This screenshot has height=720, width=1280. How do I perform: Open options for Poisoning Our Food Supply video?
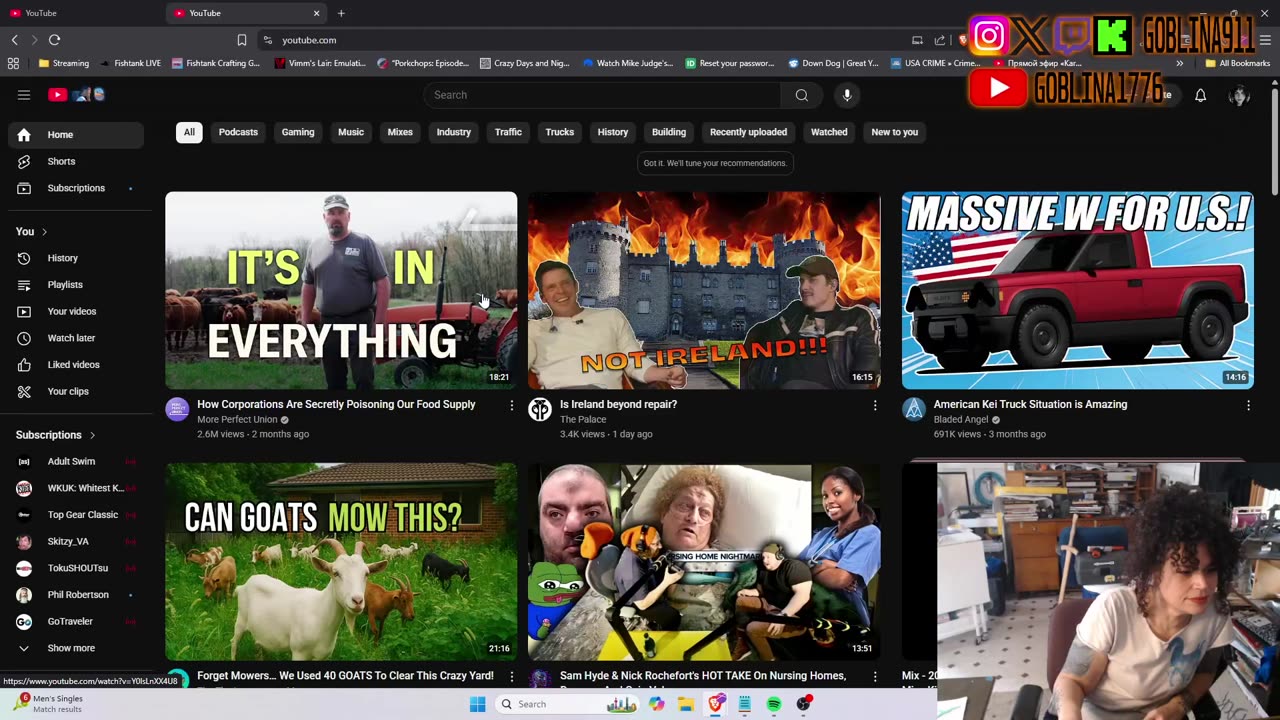[x=511, y=405]
